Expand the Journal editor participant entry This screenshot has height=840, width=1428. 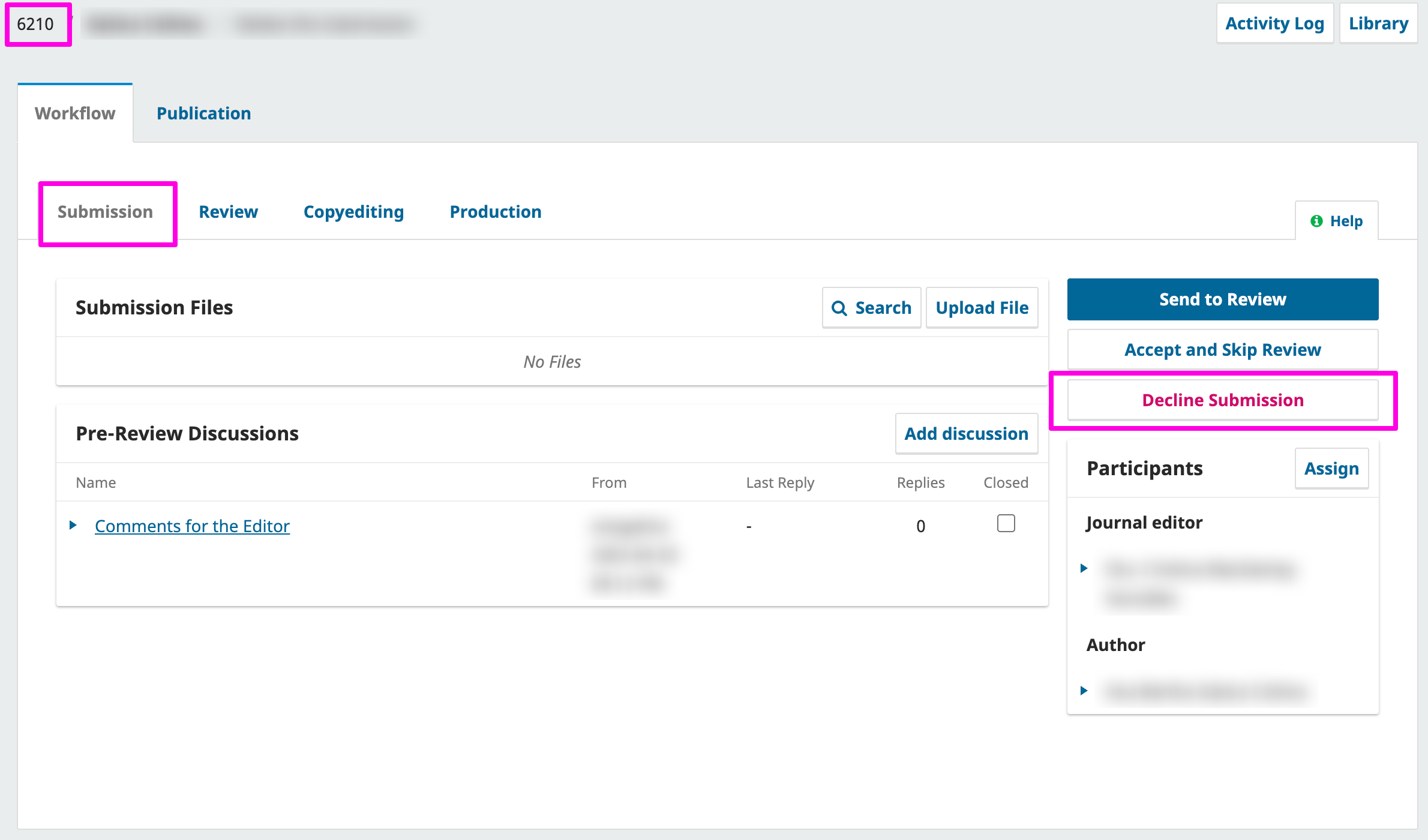(x=1084, y=568)
